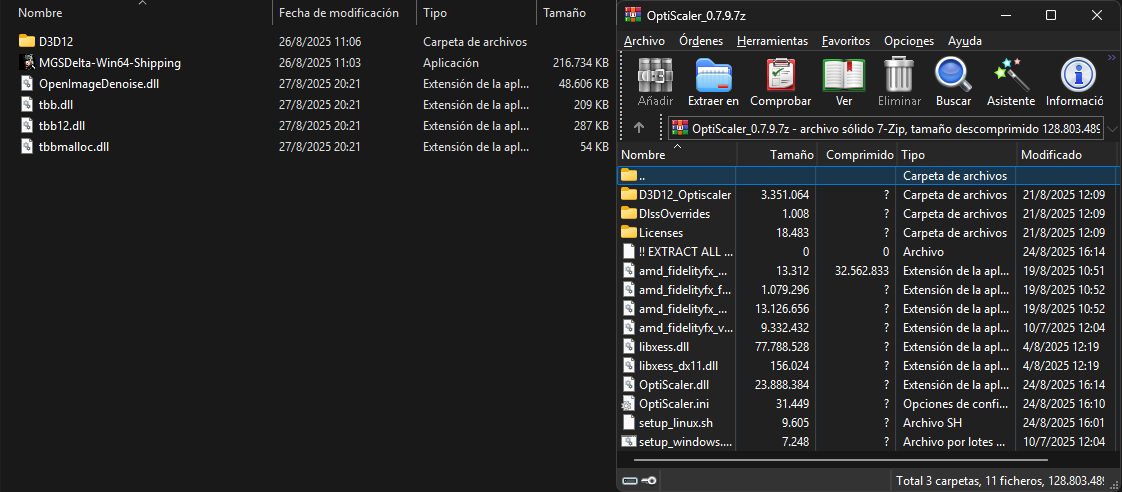Expand hidden toolbar items chevron
Viewport: 1122px width, 492px height.
coord(1111,58)
